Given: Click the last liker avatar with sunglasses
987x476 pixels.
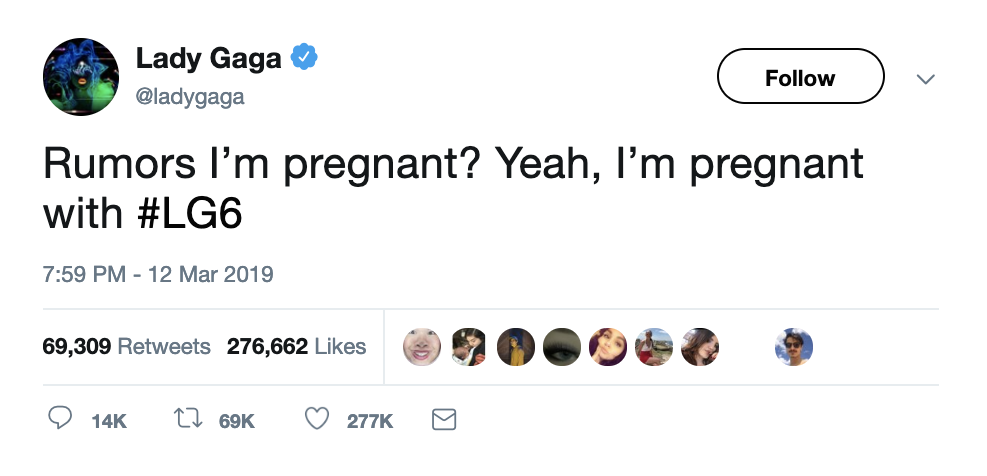Looking at the screenshot, I should pos(794,347).
